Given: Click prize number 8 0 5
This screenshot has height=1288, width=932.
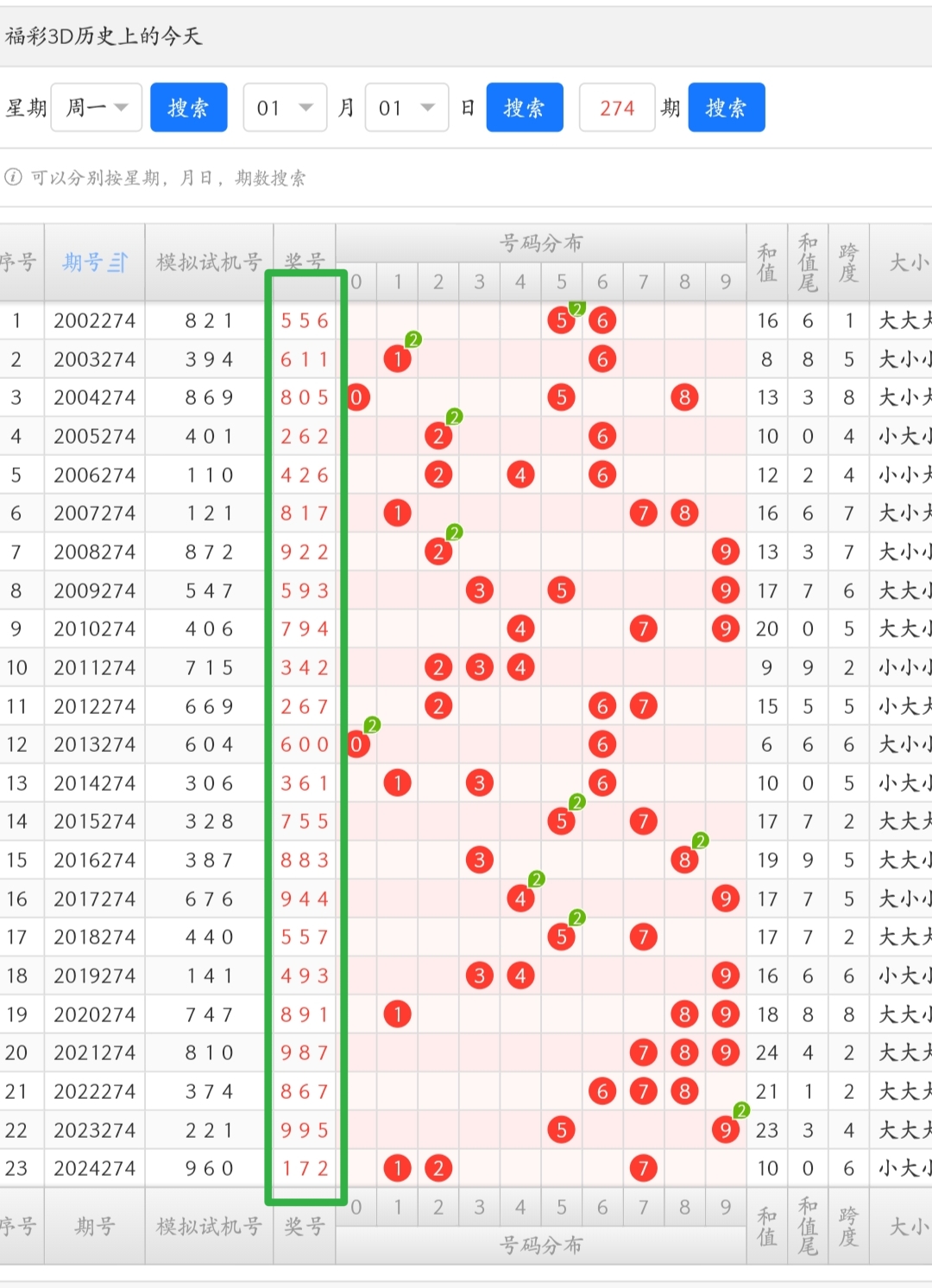Looking at the screenshot, I should 305,397.
